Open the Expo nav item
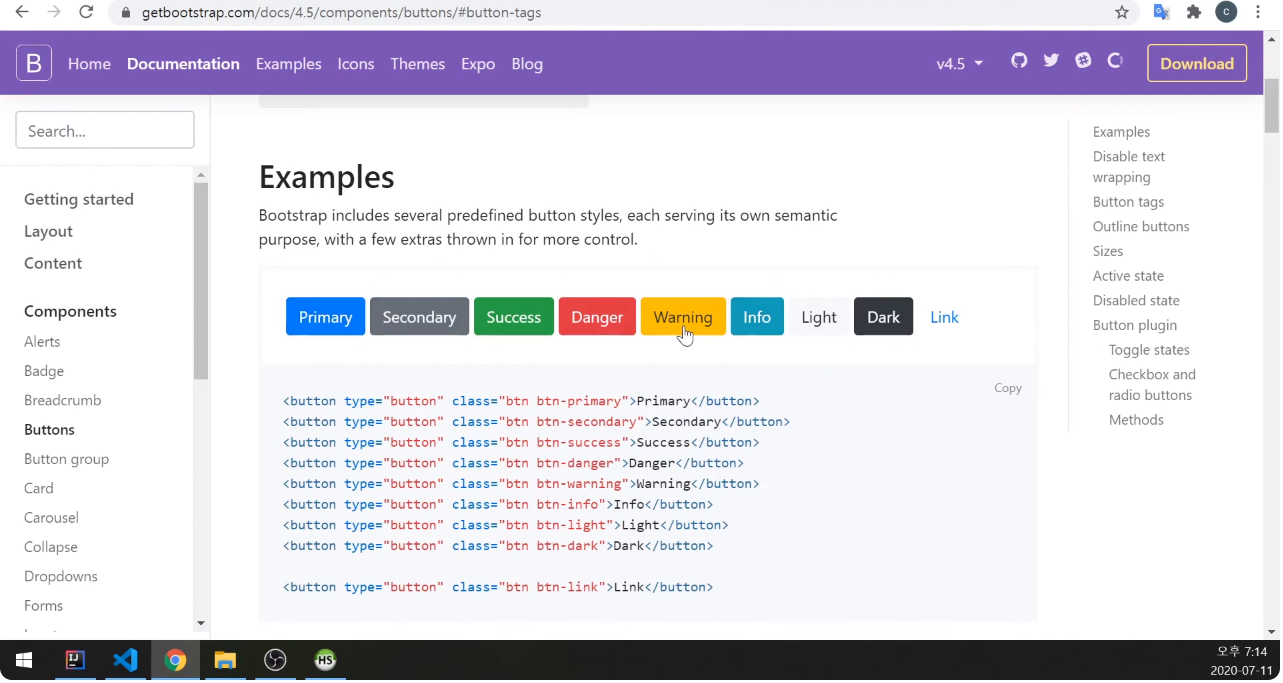 (478, 63)
